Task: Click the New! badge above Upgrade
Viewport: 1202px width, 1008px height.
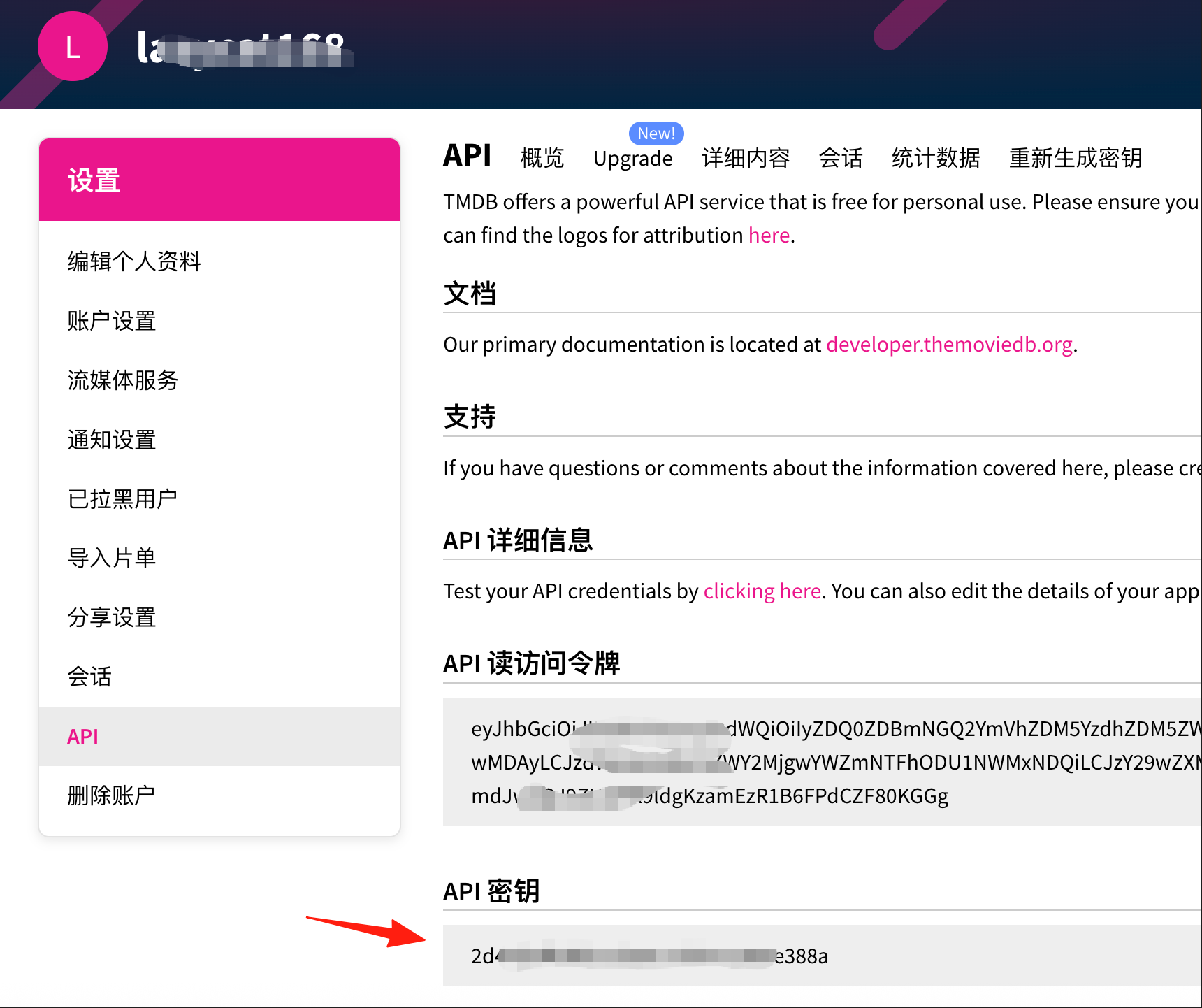Action: point(656,133)
